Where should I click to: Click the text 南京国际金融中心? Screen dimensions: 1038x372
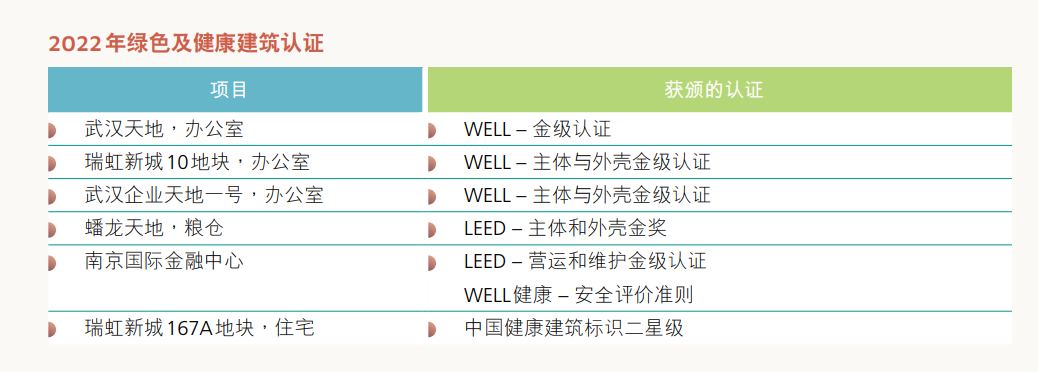tap(164, 261)
